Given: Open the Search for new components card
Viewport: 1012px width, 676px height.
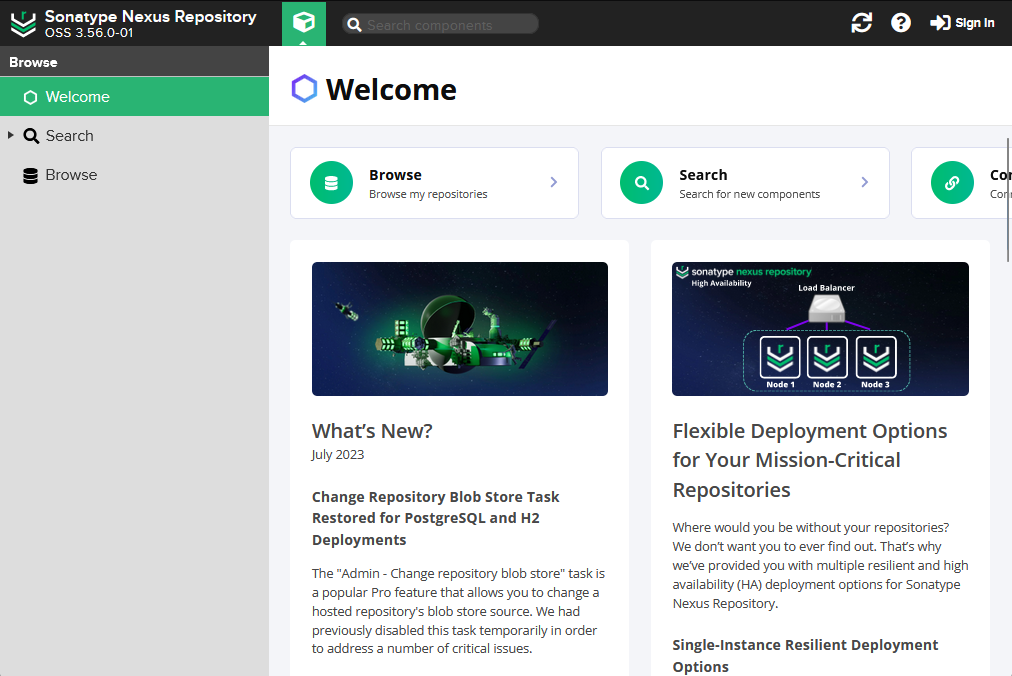Looking at the screenshot, I should [745, 183].
